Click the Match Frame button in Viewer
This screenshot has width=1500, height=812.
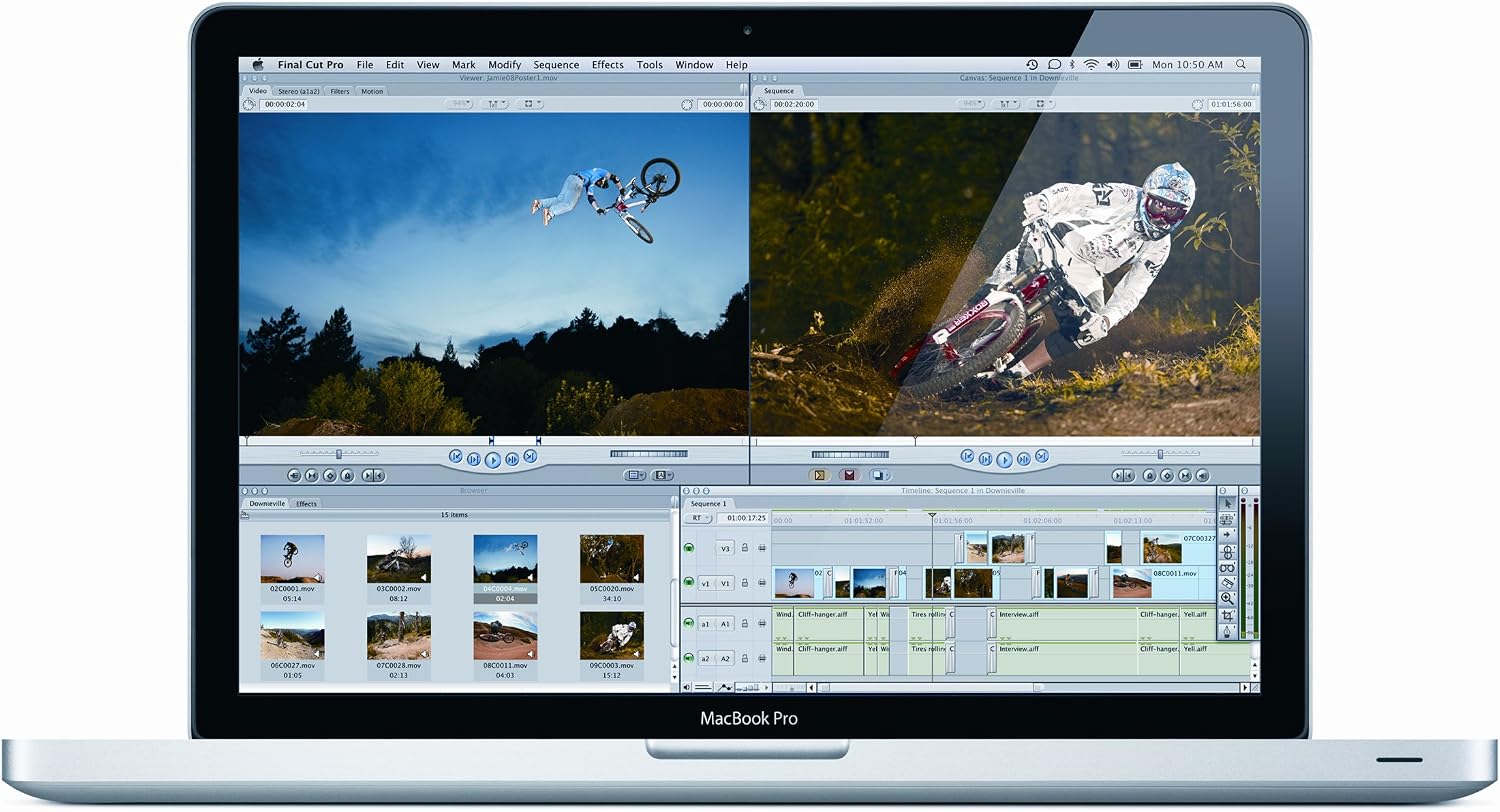pos(294,475)
